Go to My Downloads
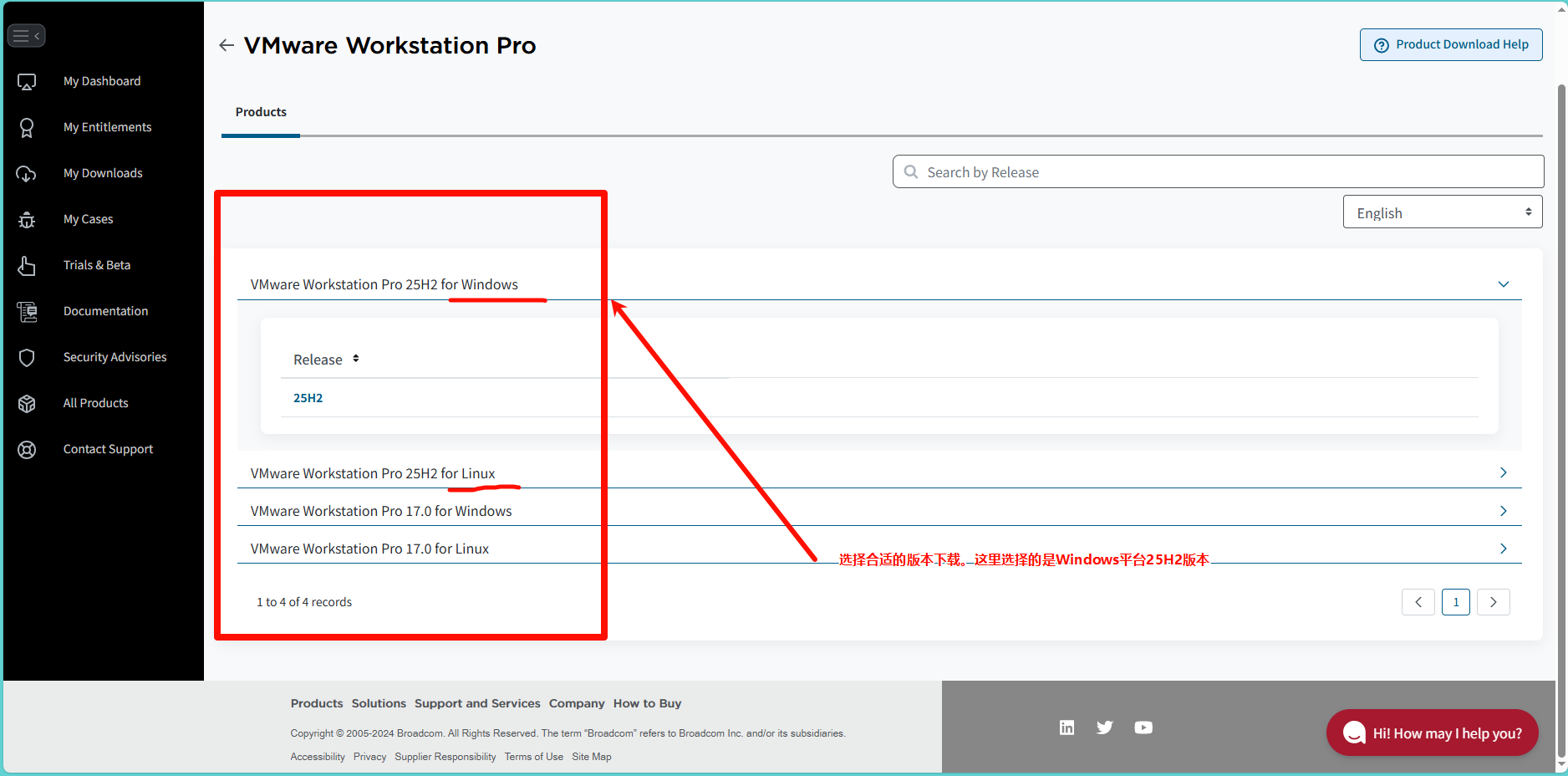1568x776 pixels. [103, 173]
